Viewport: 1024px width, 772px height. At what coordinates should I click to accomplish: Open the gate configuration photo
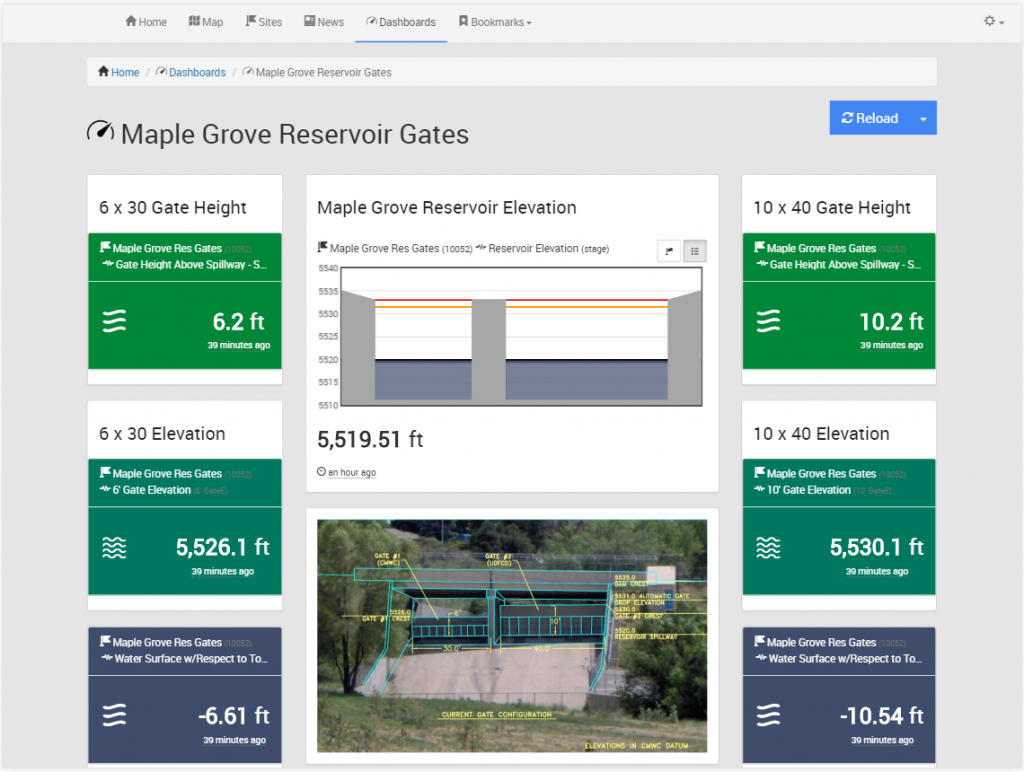tap(512, 635)
